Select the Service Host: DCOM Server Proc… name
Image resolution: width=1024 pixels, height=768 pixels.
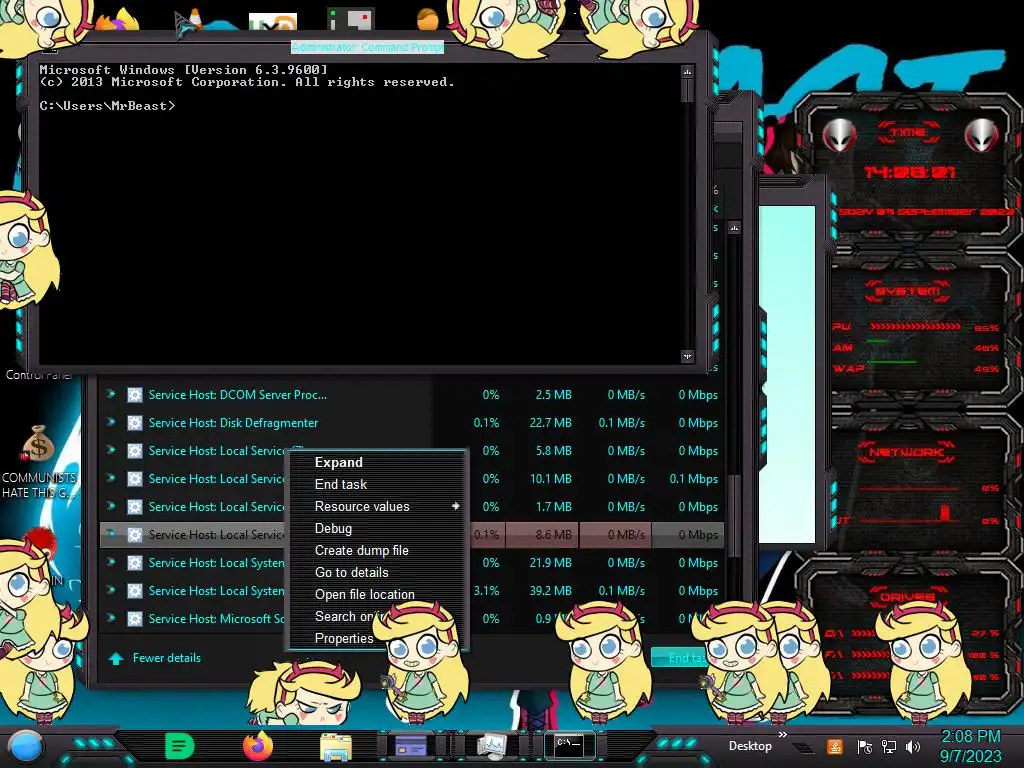(x=238, y=394)
